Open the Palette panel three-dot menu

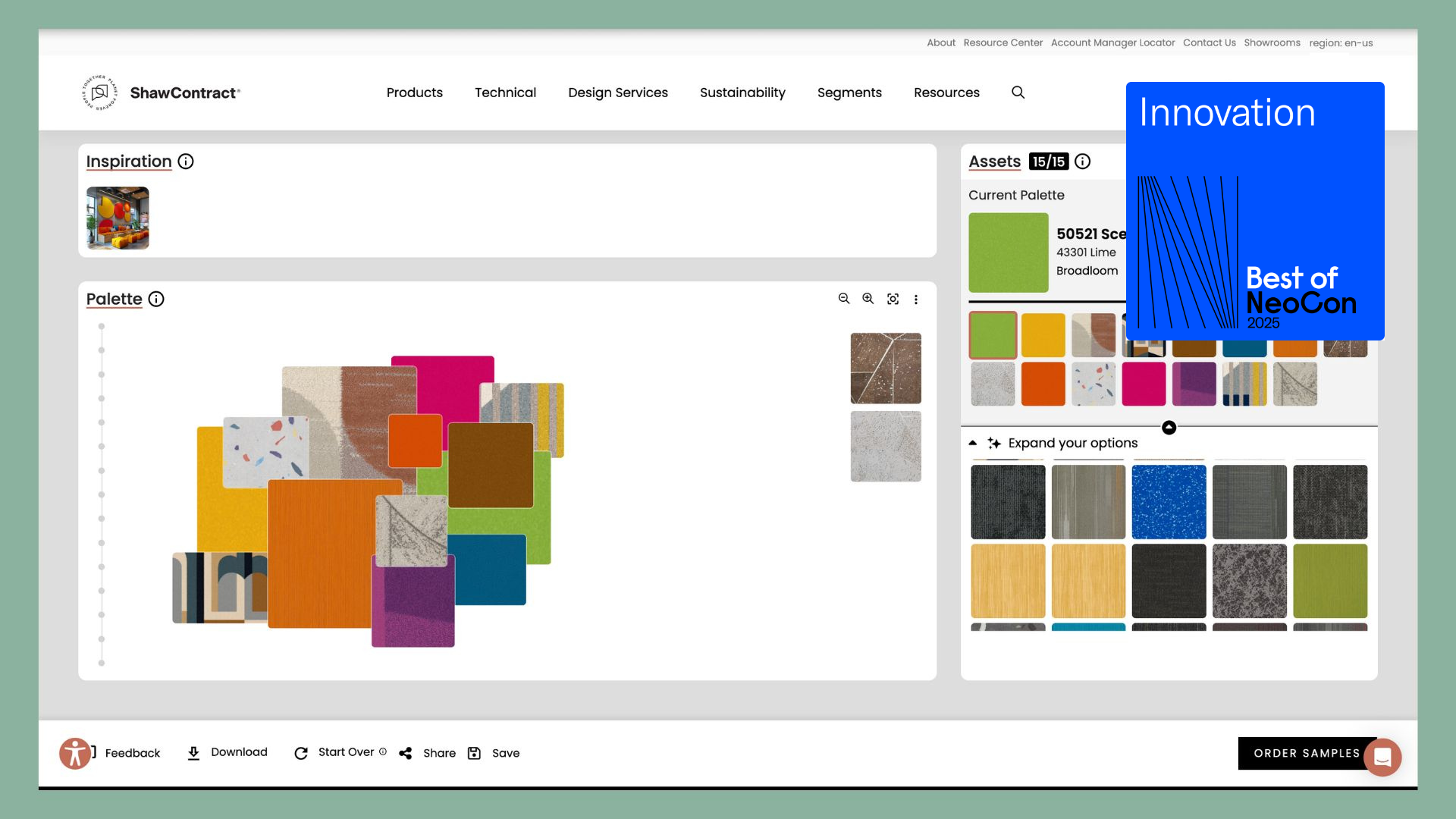point(917,299)
